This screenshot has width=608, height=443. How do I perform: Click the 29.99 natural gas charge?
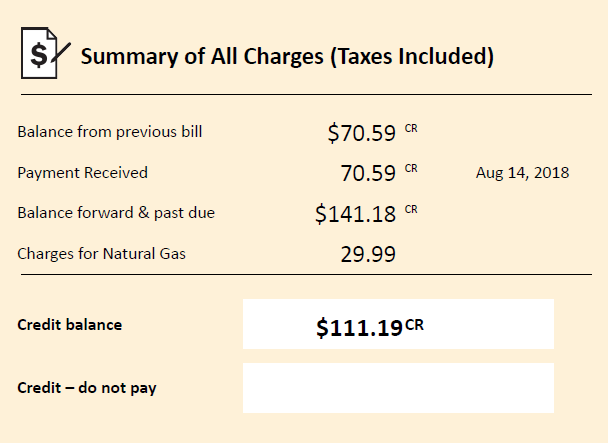click(368, 254)
